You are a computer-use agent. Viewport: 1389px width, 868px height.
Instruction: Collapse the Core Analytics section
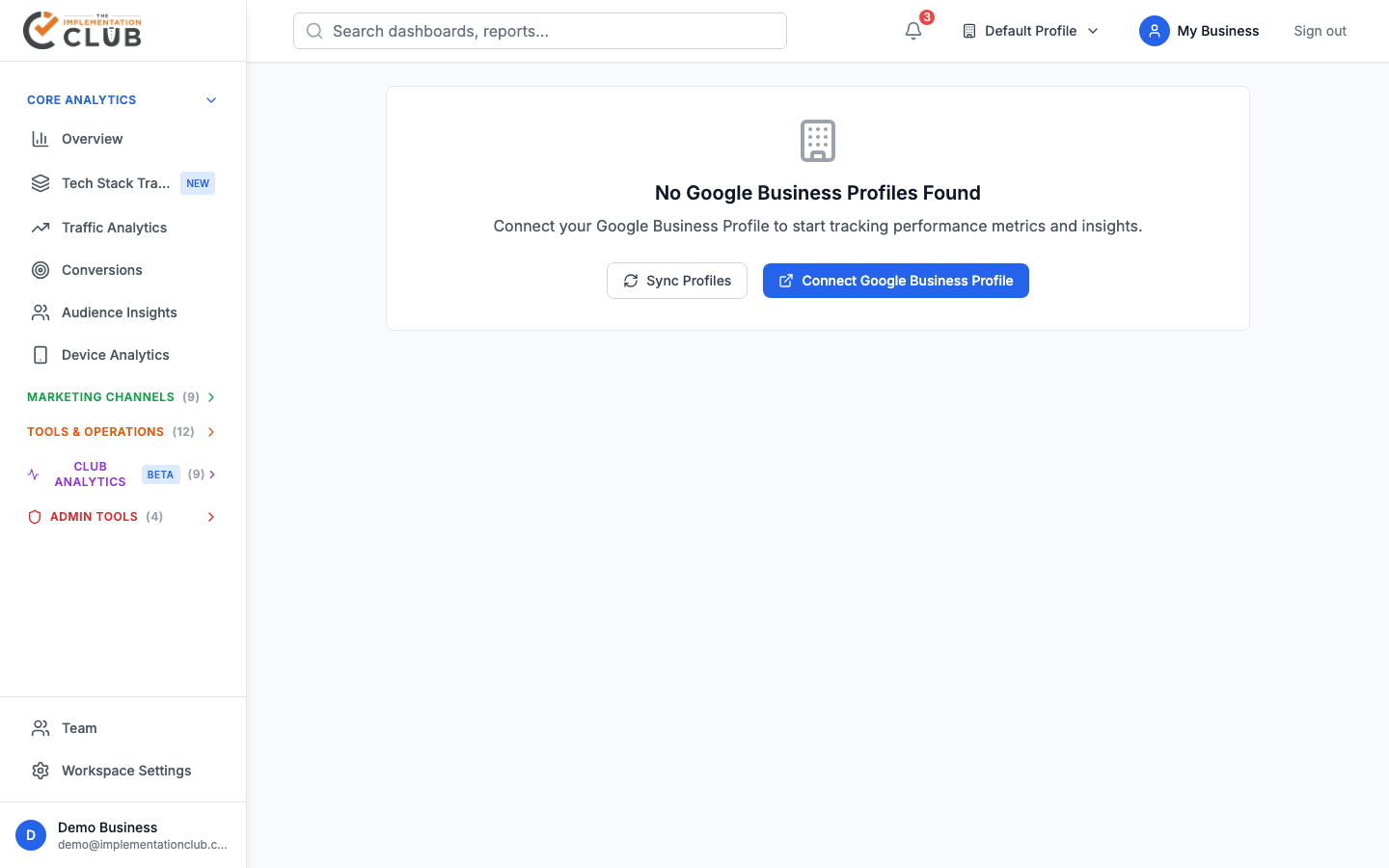[211, 99]
